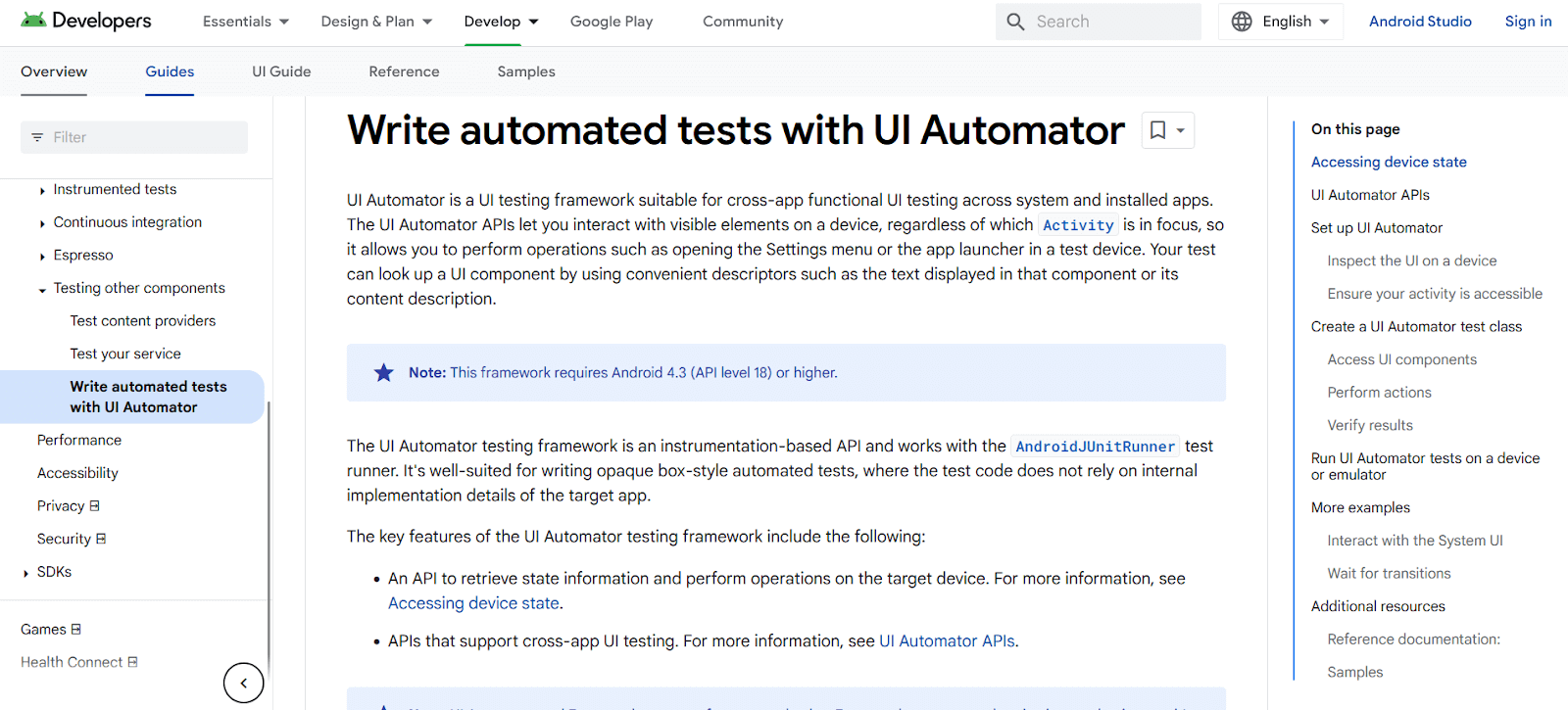1568x710 pixels.
Task: Jump to Reference documentation section
Action: tap(1413, 639)
